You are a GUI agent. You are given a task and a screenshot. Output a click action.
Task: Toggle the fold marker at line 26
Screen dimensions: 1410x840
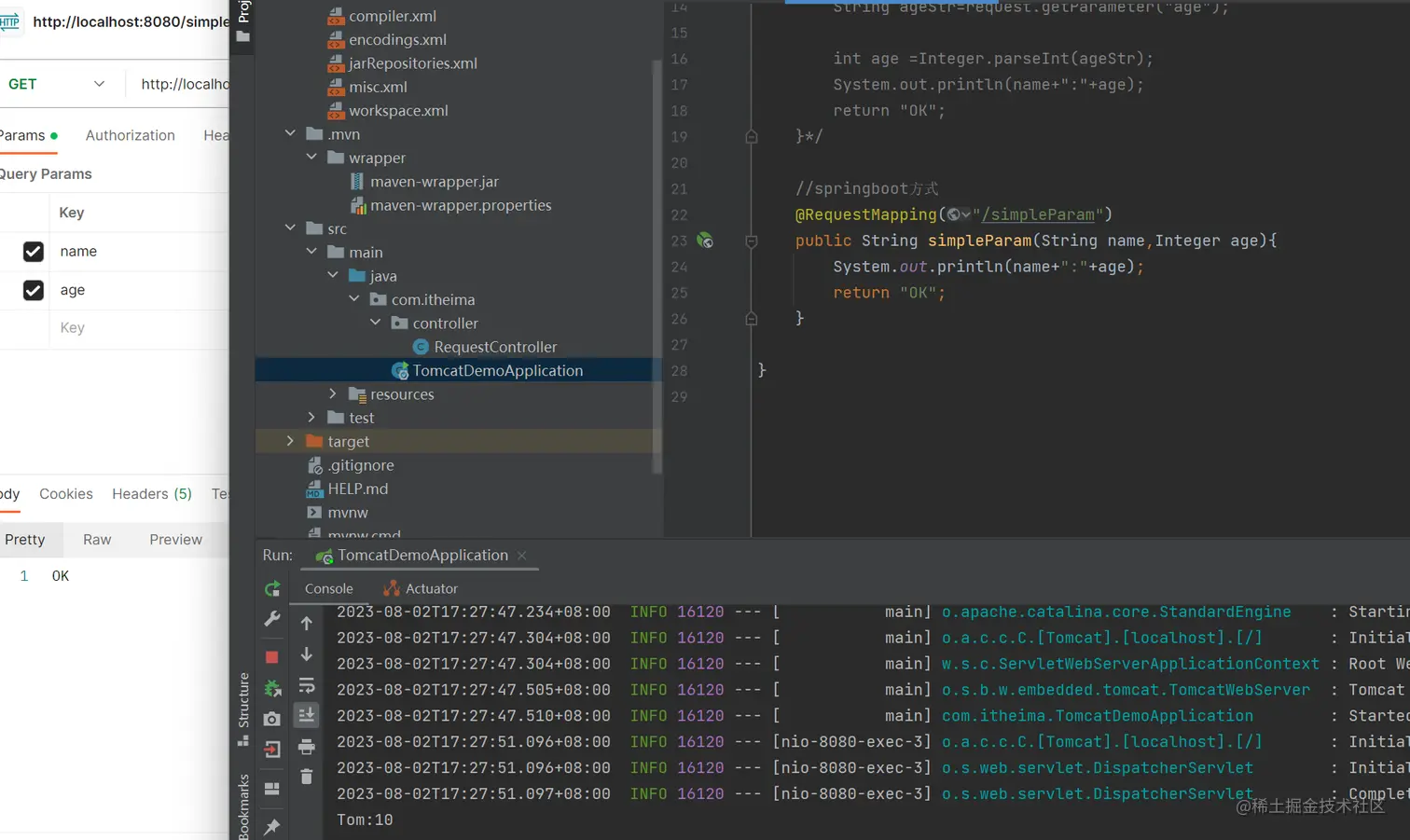[x=752, y=319]
